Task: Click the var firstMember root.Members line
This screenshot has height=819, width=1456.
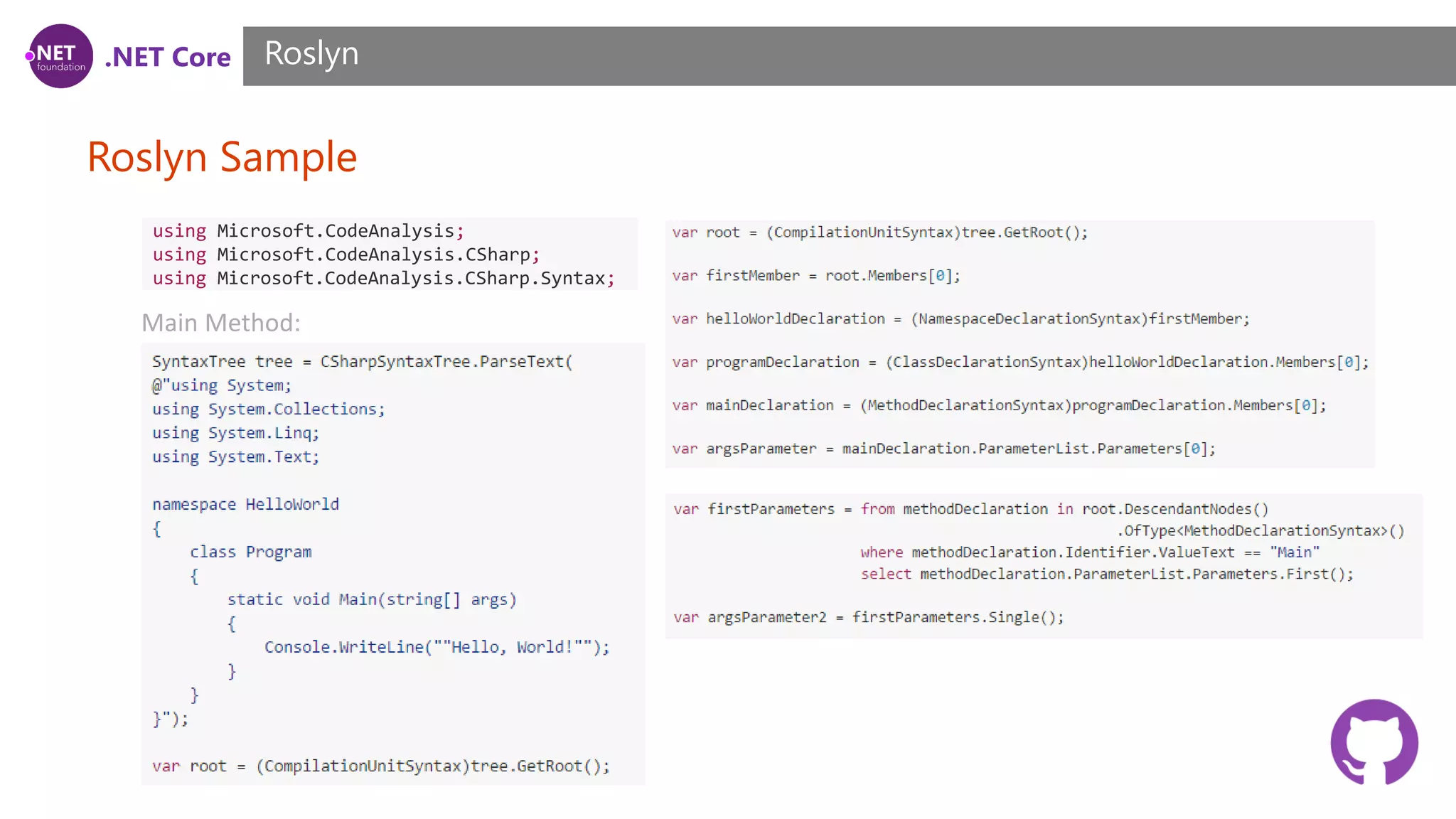Action: tap(815, 276)
